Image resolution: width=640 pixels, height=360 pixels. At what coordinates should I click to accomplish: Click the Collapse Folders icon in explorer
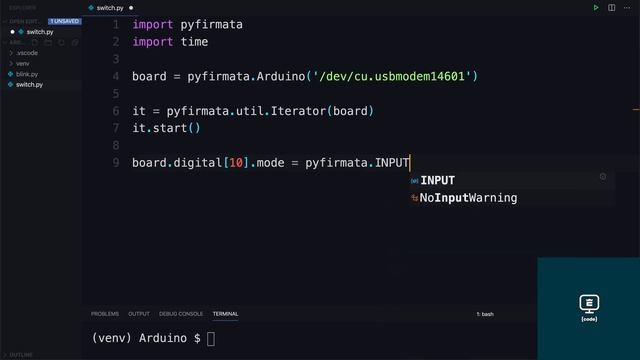[75, 42]
